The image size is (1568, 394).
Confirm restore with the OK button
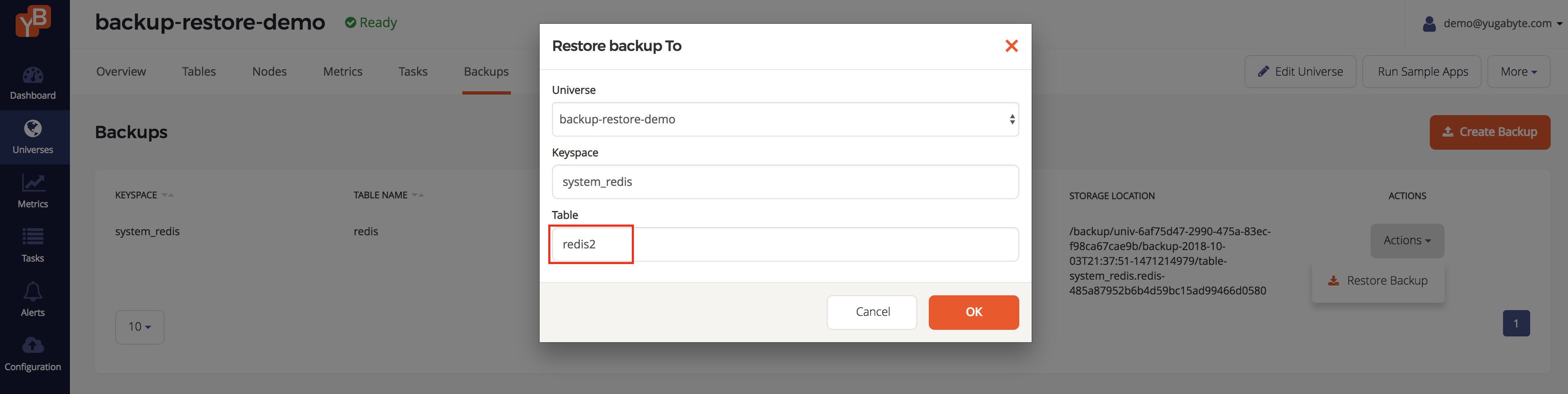coord(973,313)
